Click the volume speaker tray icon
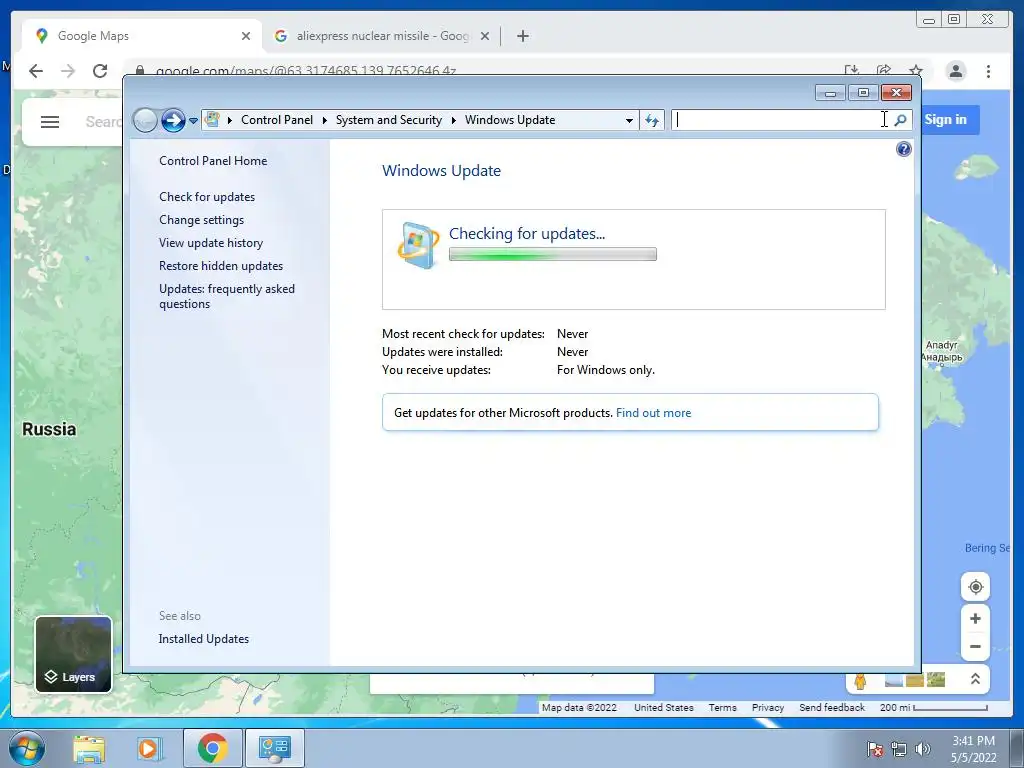 922,749
